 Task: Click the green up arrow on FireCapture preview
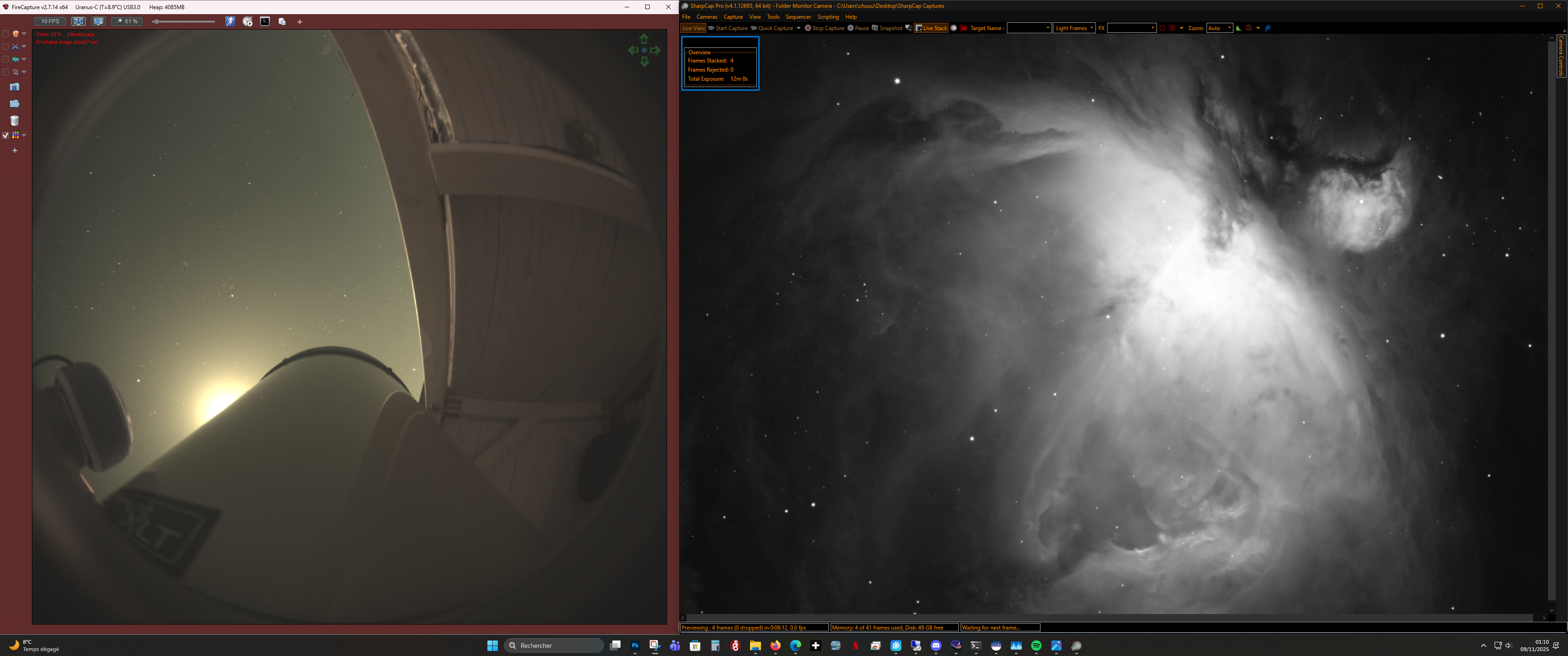tap(644, 40)
